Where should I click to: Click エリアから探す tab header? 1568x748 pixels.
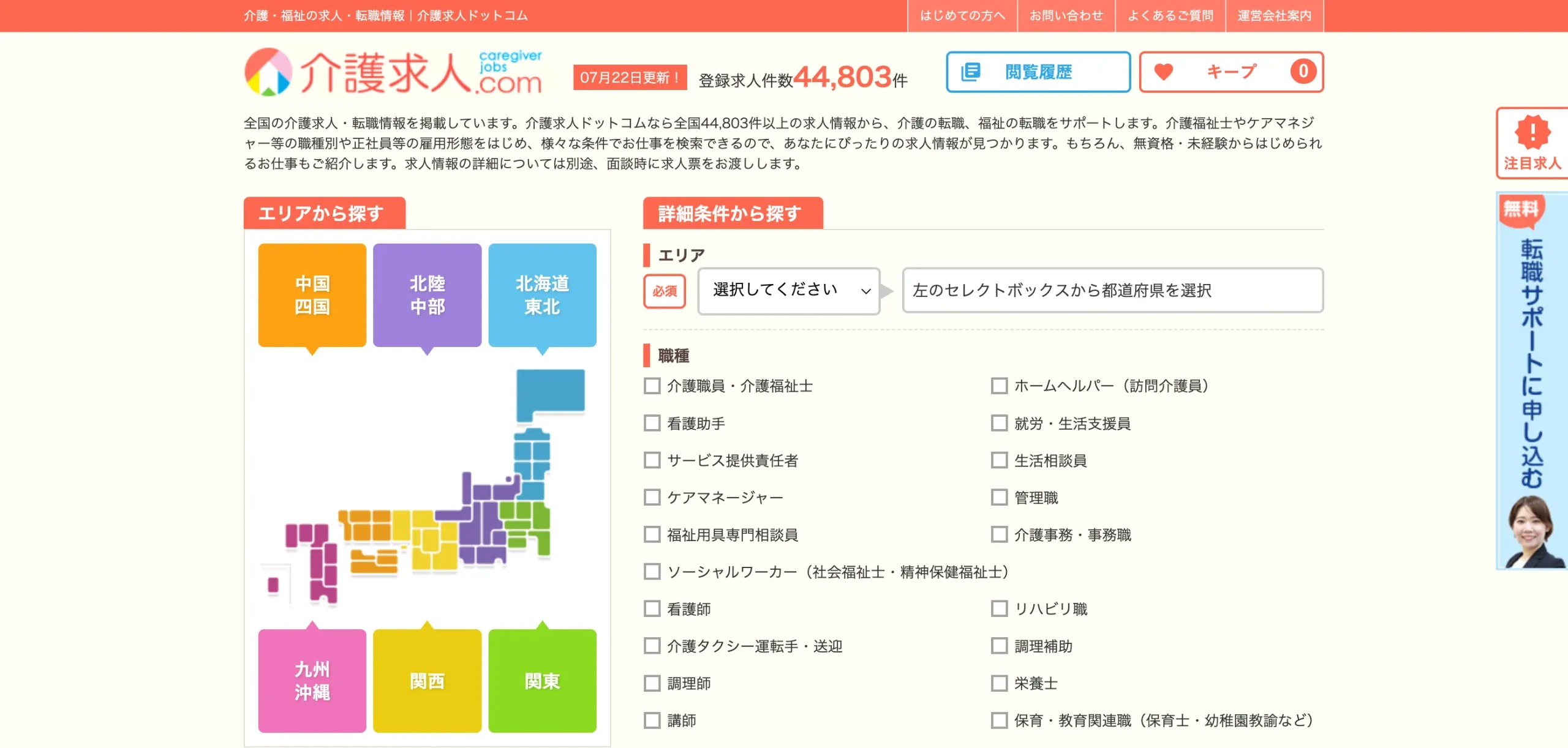click(x=325, y=213)
